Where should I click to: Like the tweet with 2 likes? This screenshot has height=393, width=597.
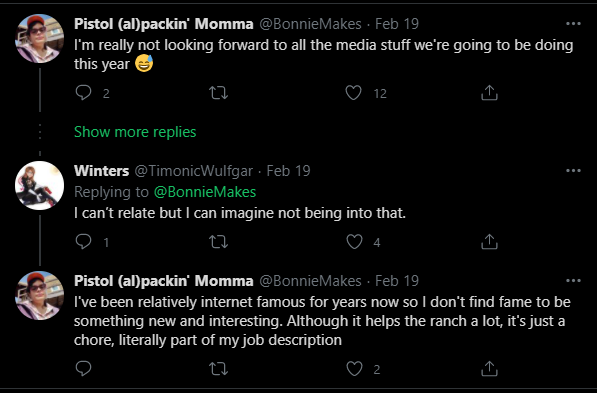pos(354,368)
